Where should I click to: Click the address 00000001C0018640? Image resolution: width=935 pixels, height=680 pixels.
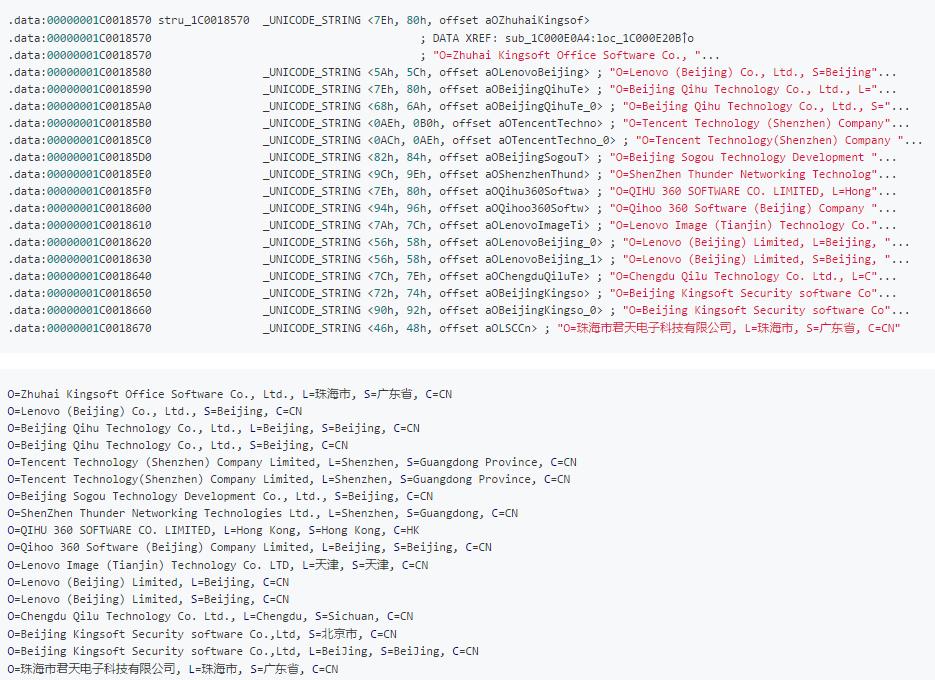point(99,276)
